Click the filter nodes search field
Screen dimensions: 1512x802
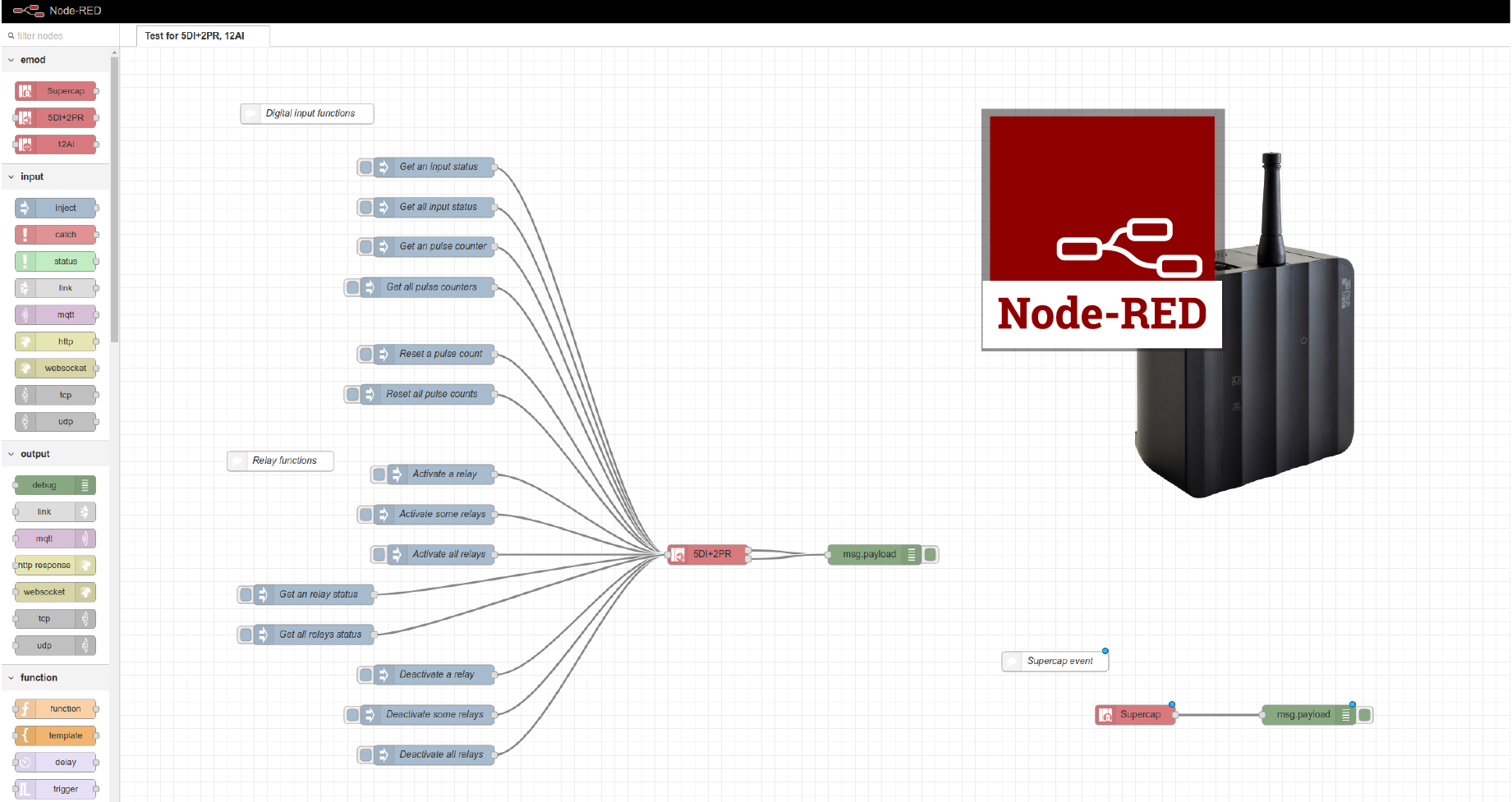pyautogui.click(x=59, y=36)
